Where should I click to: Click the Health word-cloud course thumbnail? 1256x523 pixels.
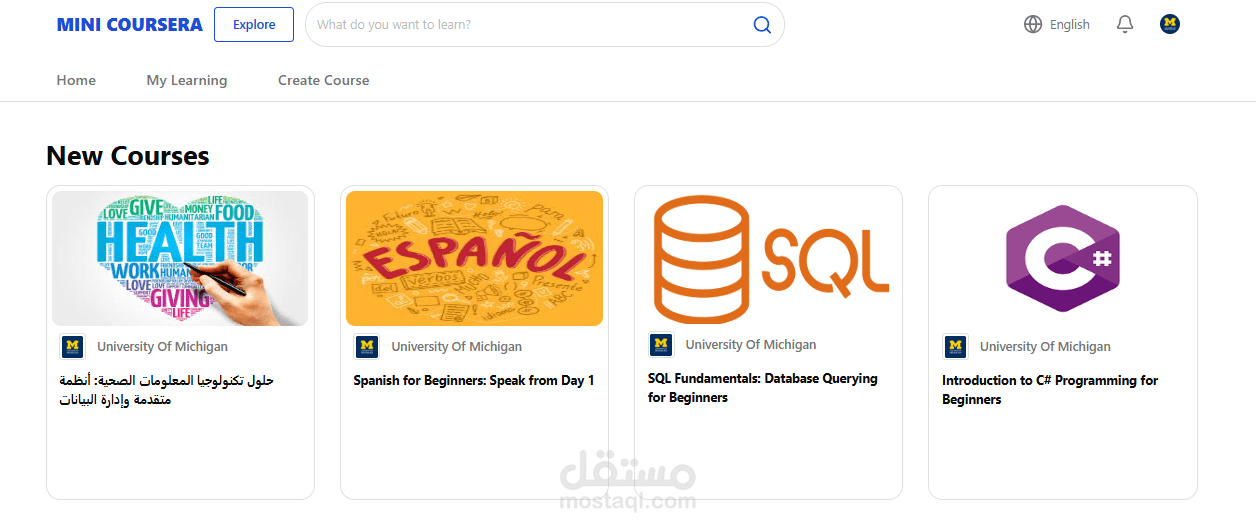(180, 258)
